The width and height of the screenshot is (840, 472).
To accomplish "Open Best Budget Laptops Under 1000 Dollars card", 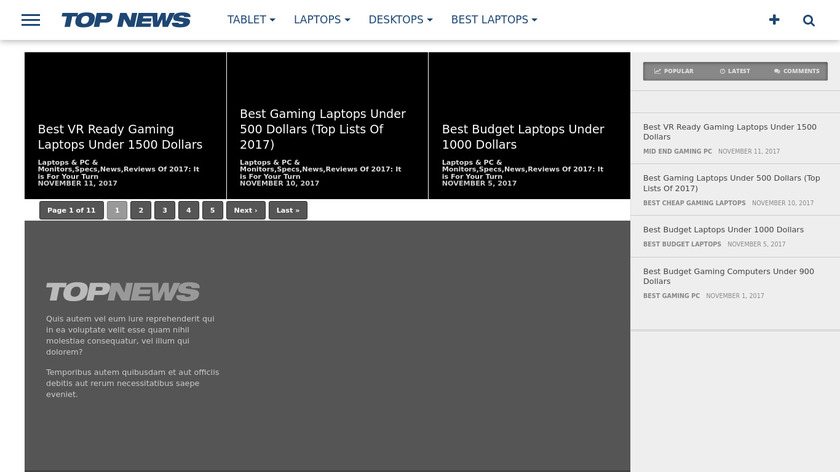I will (x=523, y=137).
